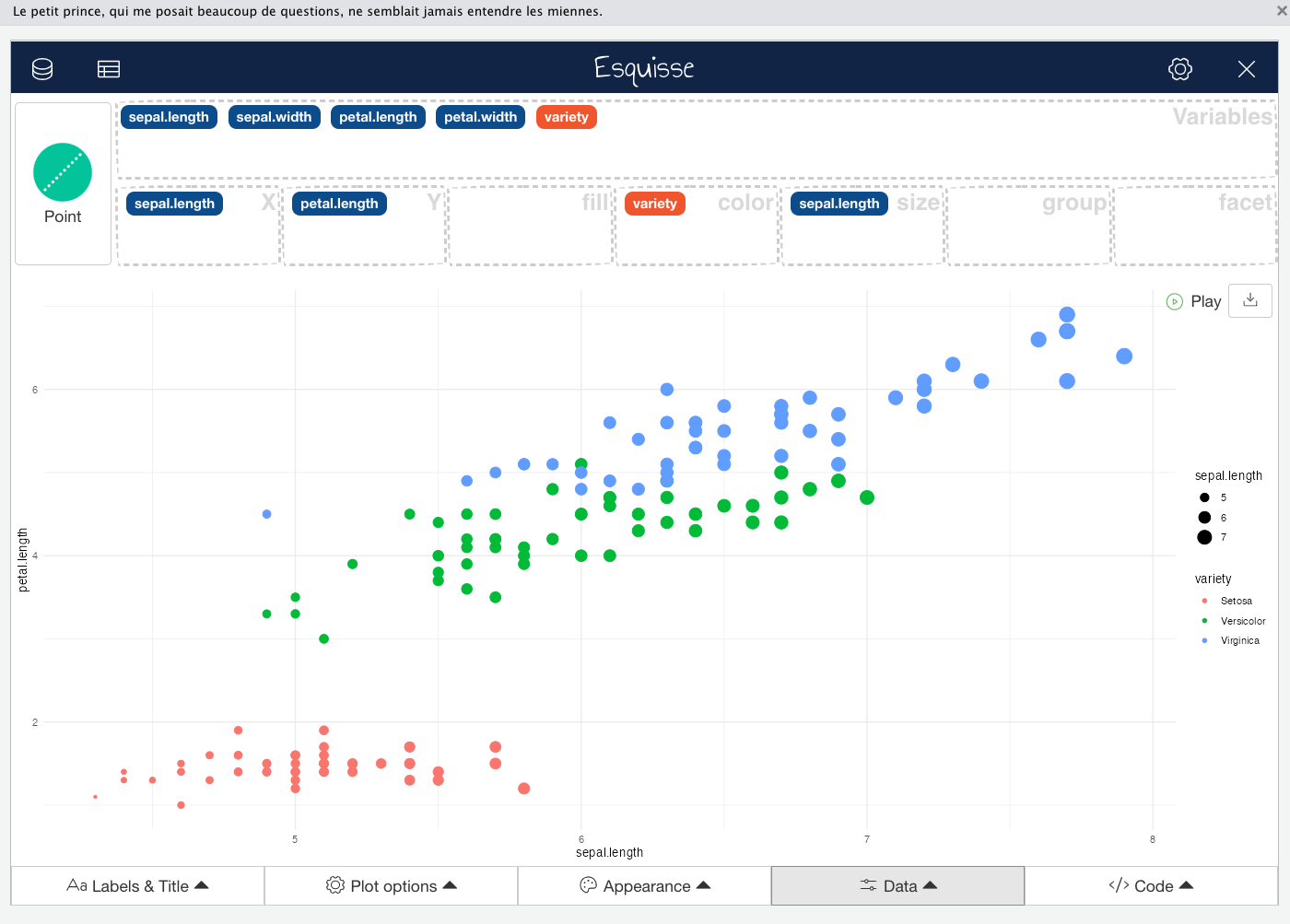Click the empty group dropzone

(x=1029, y=227)
